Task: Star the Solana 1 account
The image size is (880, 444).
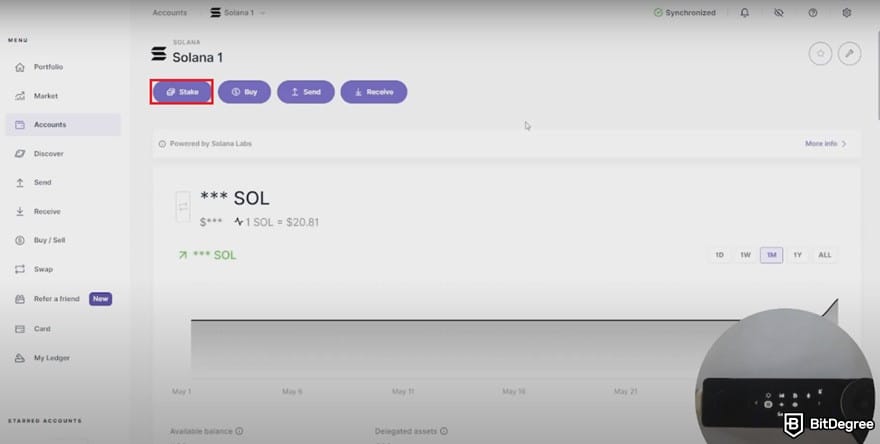Action: 821,54
